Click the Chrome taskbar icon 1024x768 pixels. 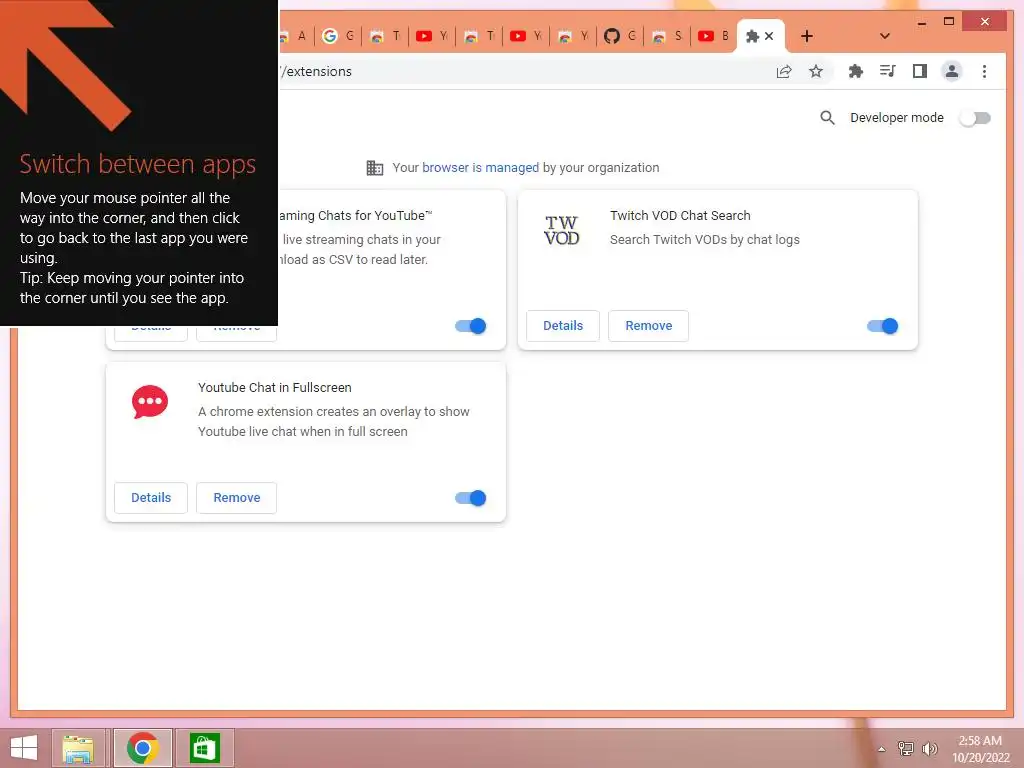(142, 748)
